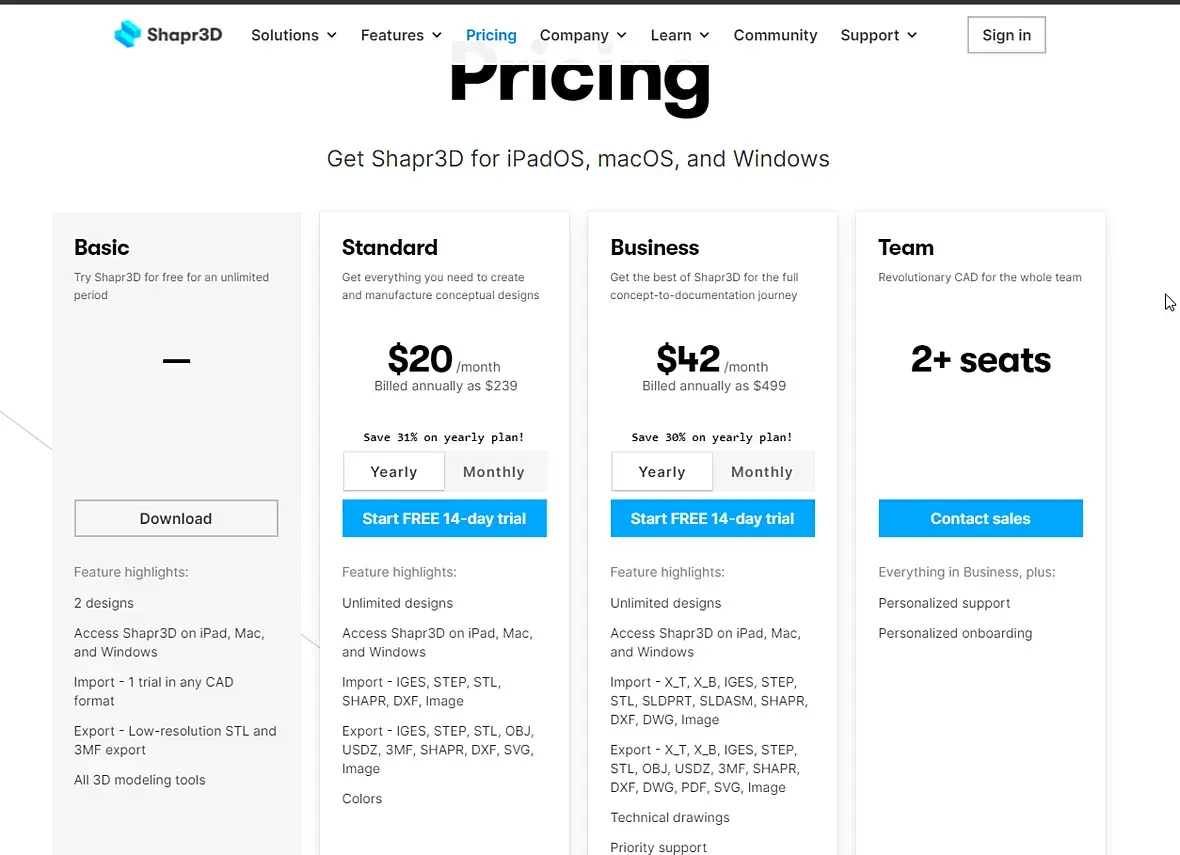This screenshot has width=1180, height=855.
Task: Start FREE 14-day trial for Standard
Action: pyautogui.click(x=444, y=519)
